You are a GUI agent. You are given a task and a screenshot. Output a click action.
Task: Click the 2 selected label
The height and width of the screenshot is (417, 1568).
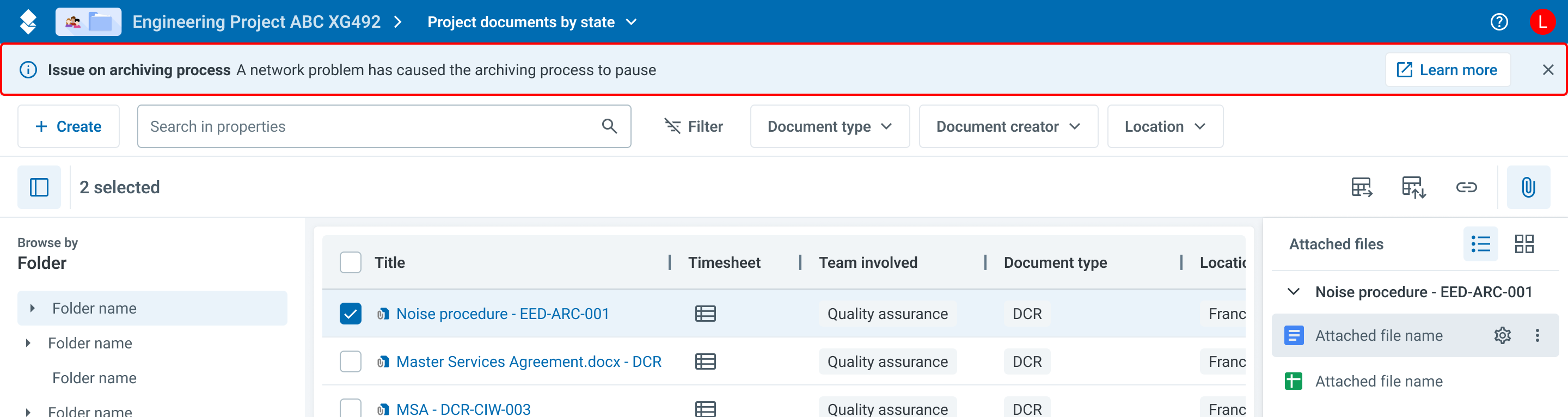(120, 187)
